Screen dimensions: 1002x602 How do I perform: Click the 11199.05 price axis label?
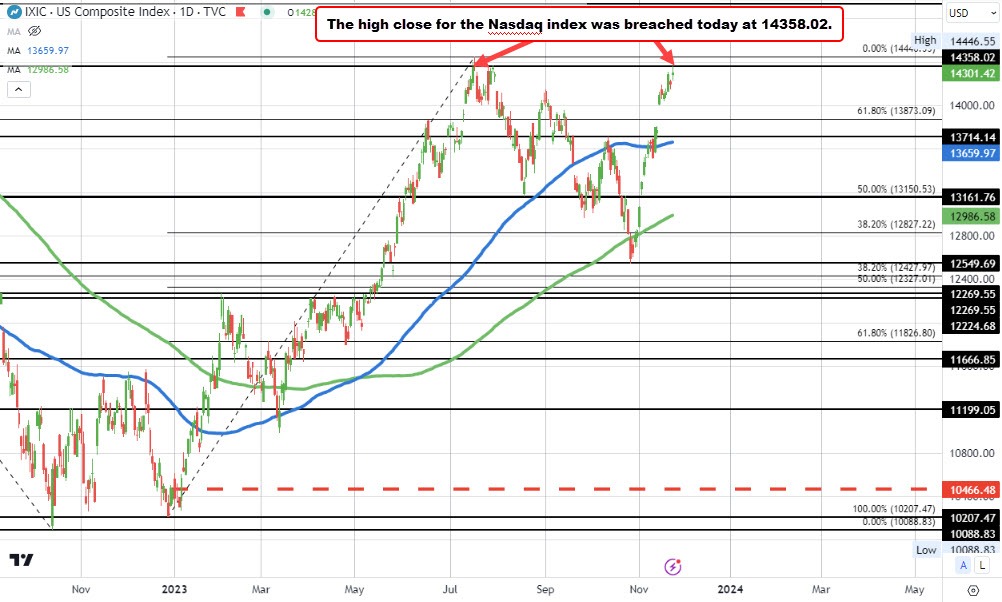click(972, 410)
